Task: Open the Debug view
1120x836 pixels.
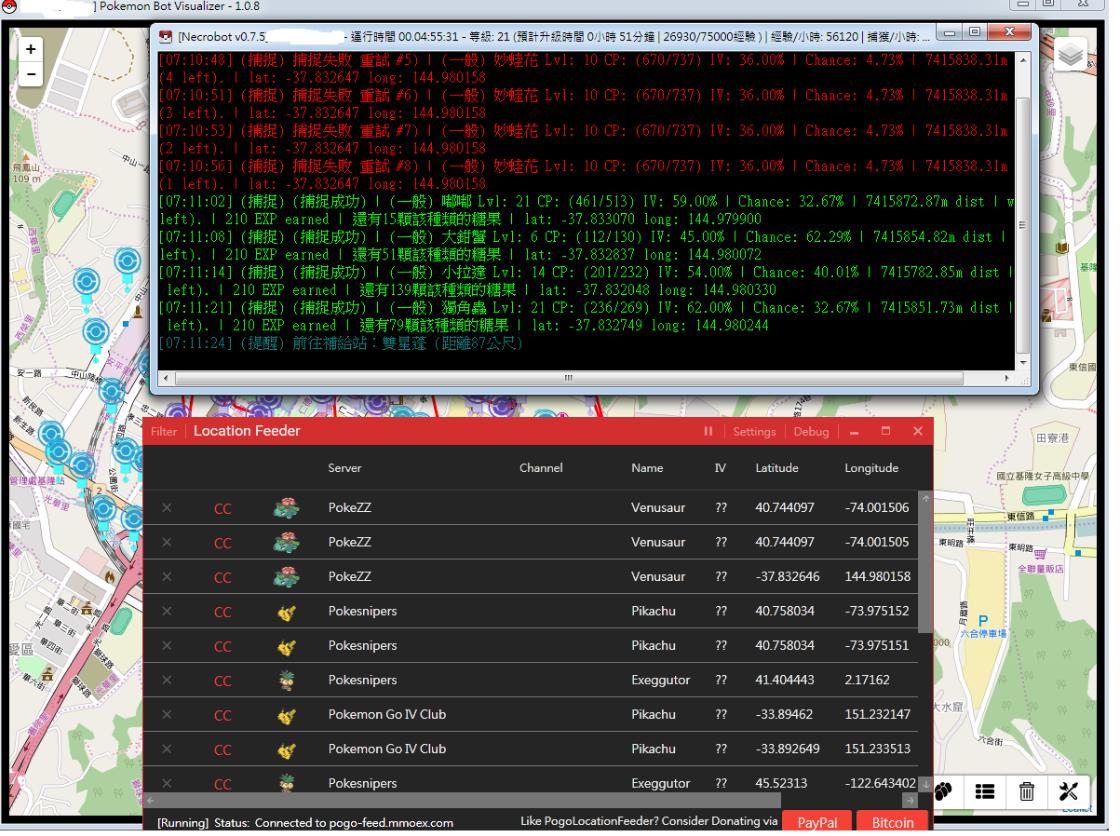Action: (811, 432)
